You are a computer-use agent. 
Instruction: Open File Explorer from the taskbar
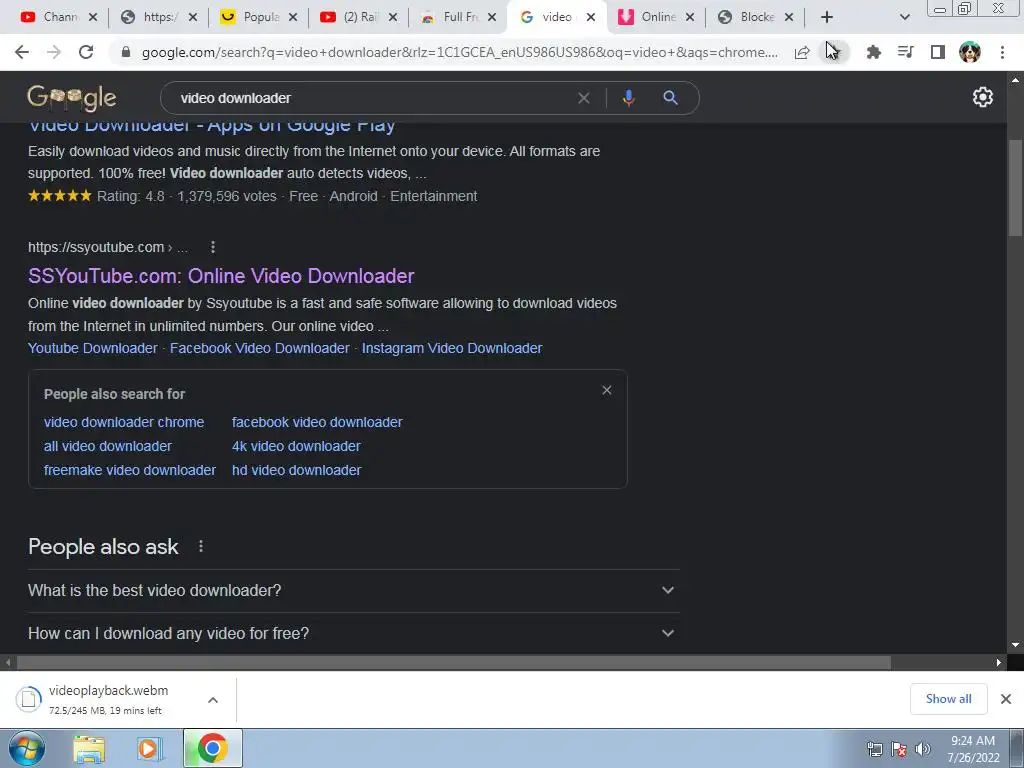89,749
